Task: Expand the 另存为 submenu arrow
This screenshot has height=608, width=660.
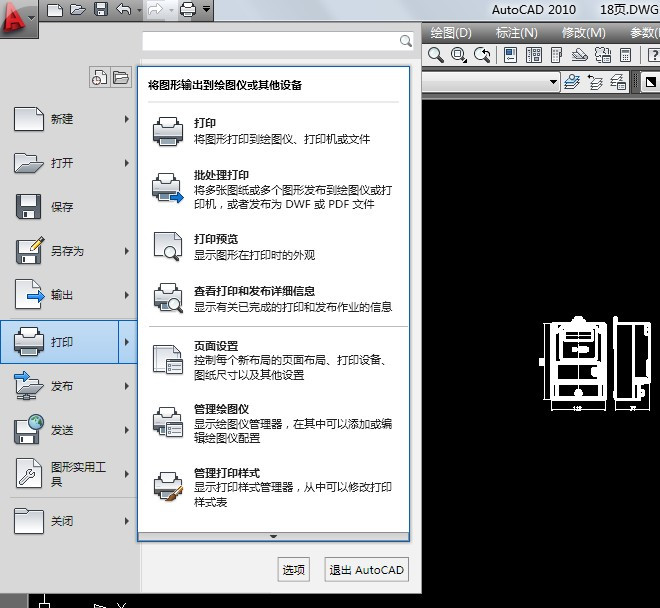Action: (127, 251)
